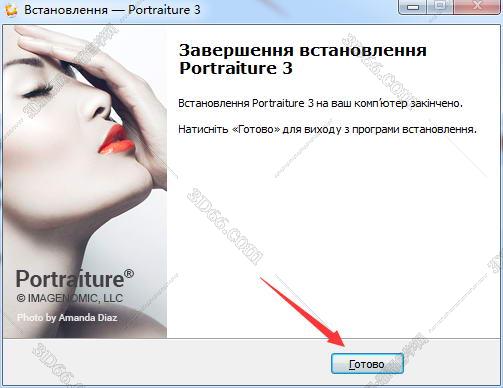Click the heading Завершення встановлення Portraiture 3
Image resolution: width=503 pixels, height=388 pixels.
303,59
